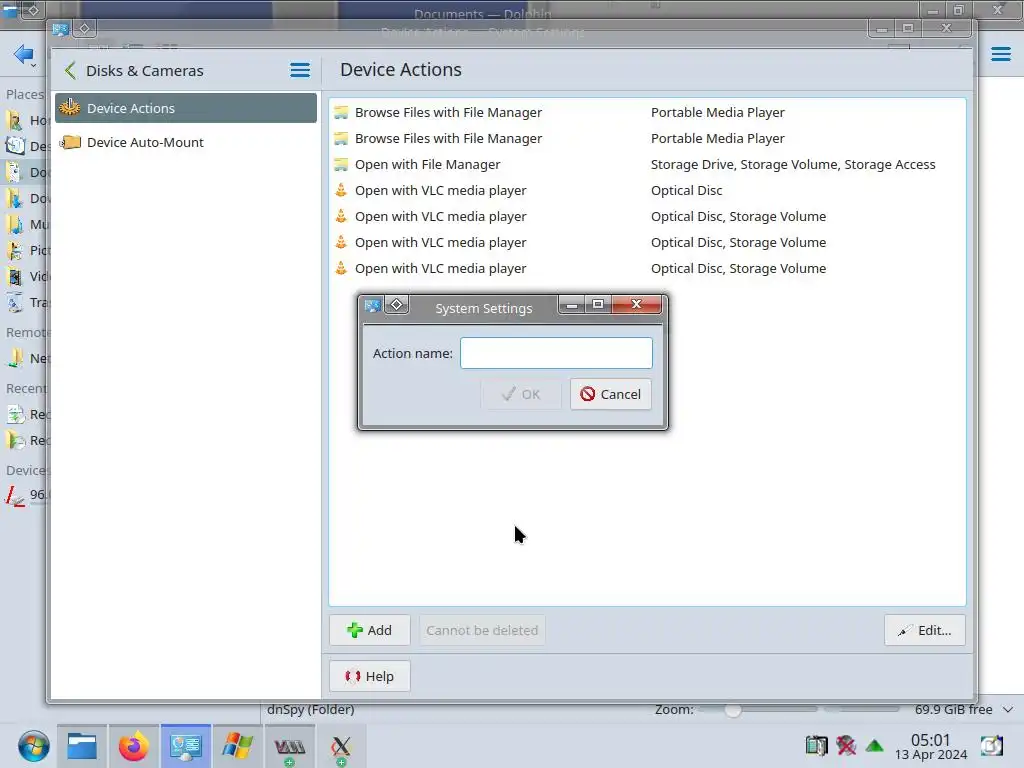The width and height of the screenshot is (1024, 768).
Task: Click the Windows-flag taskbar icon
Action: click(237, 746)
